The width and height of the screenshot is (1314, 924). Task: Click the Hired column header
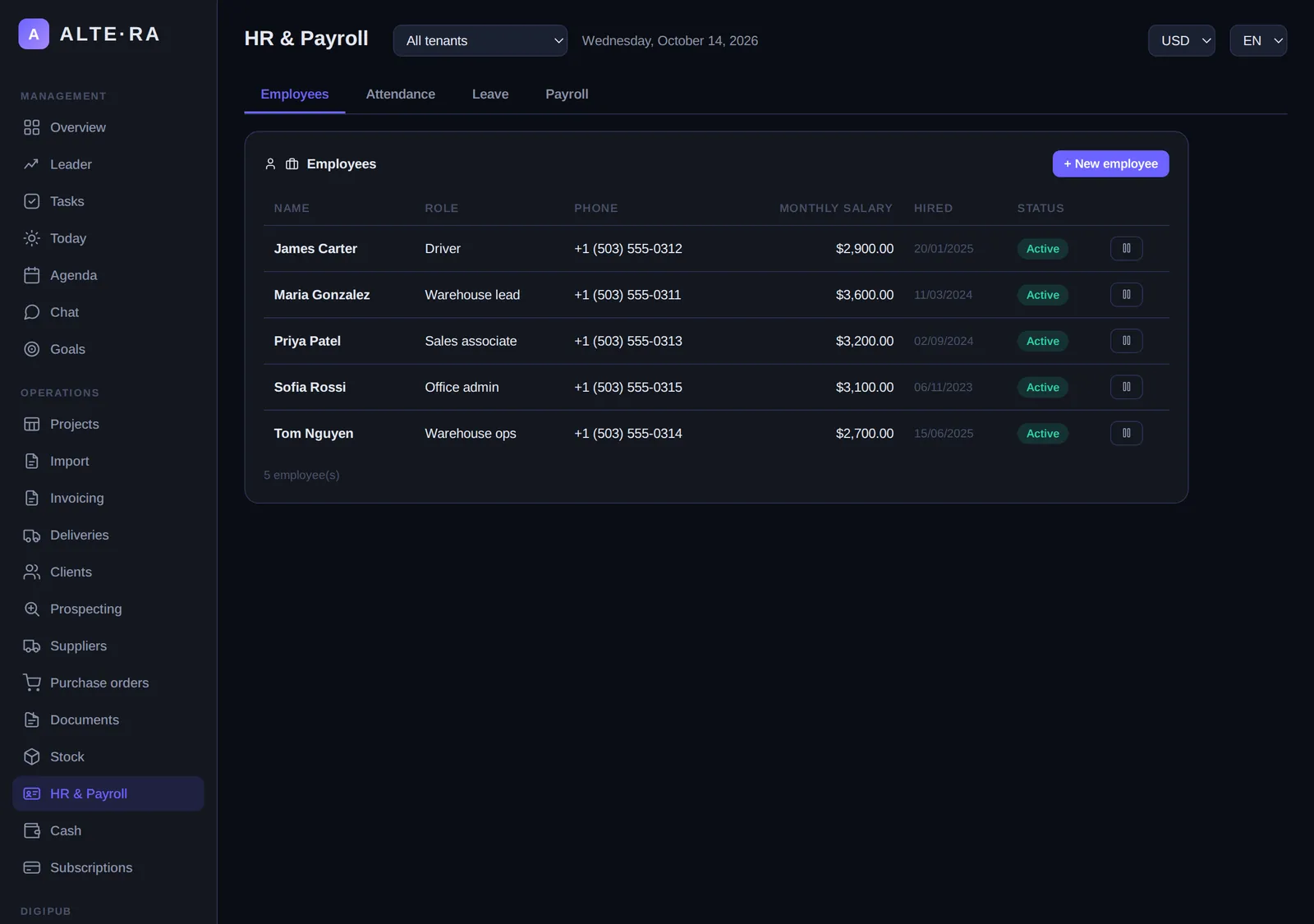pos(933,208)
